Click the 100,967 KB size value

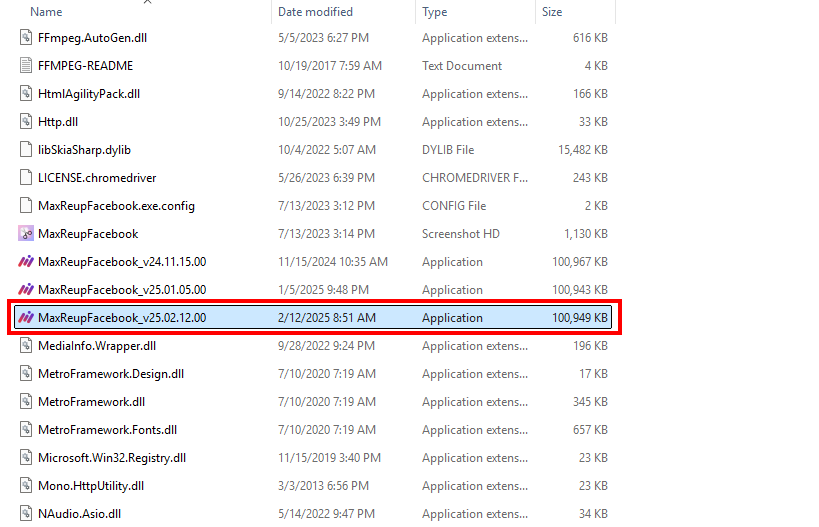pyautogui.click(x=580, y=262)
